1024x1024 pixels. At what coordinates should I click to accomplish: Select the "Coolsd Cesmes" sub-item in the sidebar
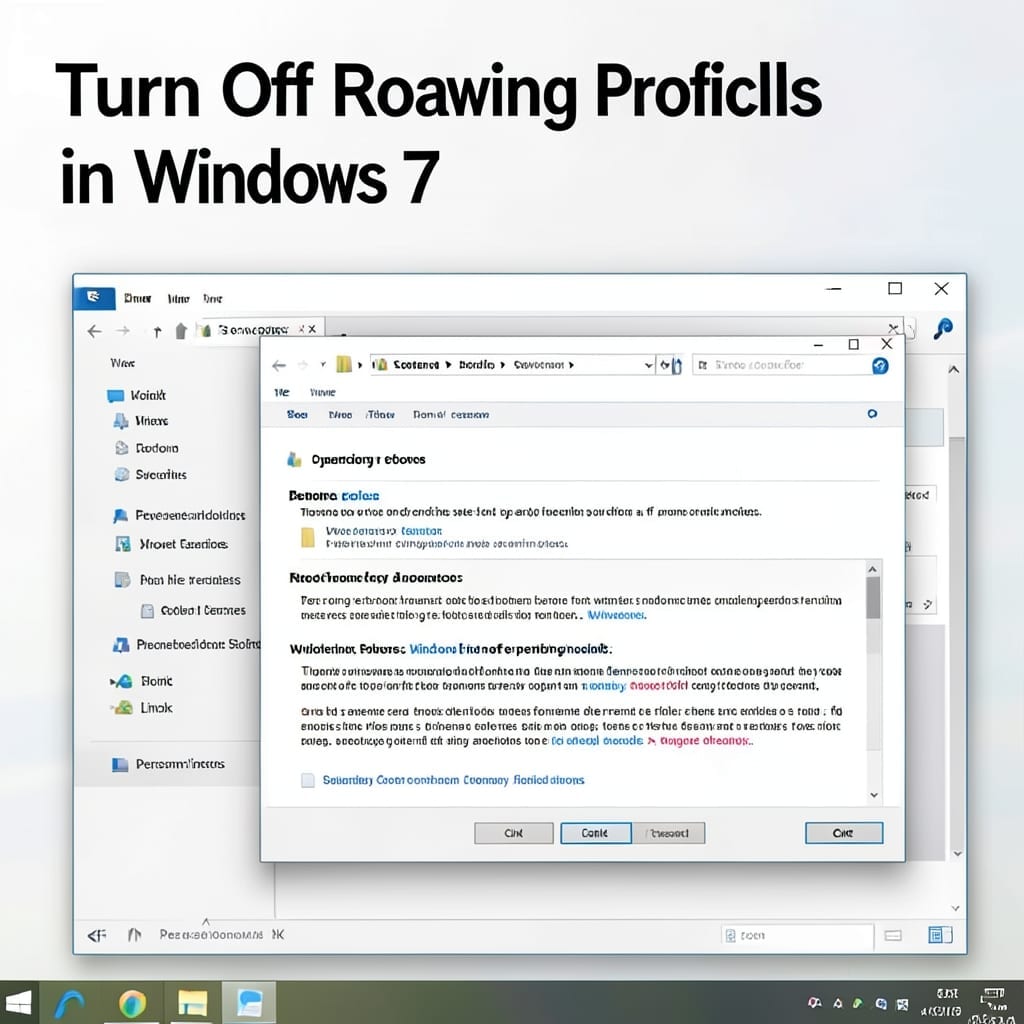pyautogui.click(x=193, y=611)
